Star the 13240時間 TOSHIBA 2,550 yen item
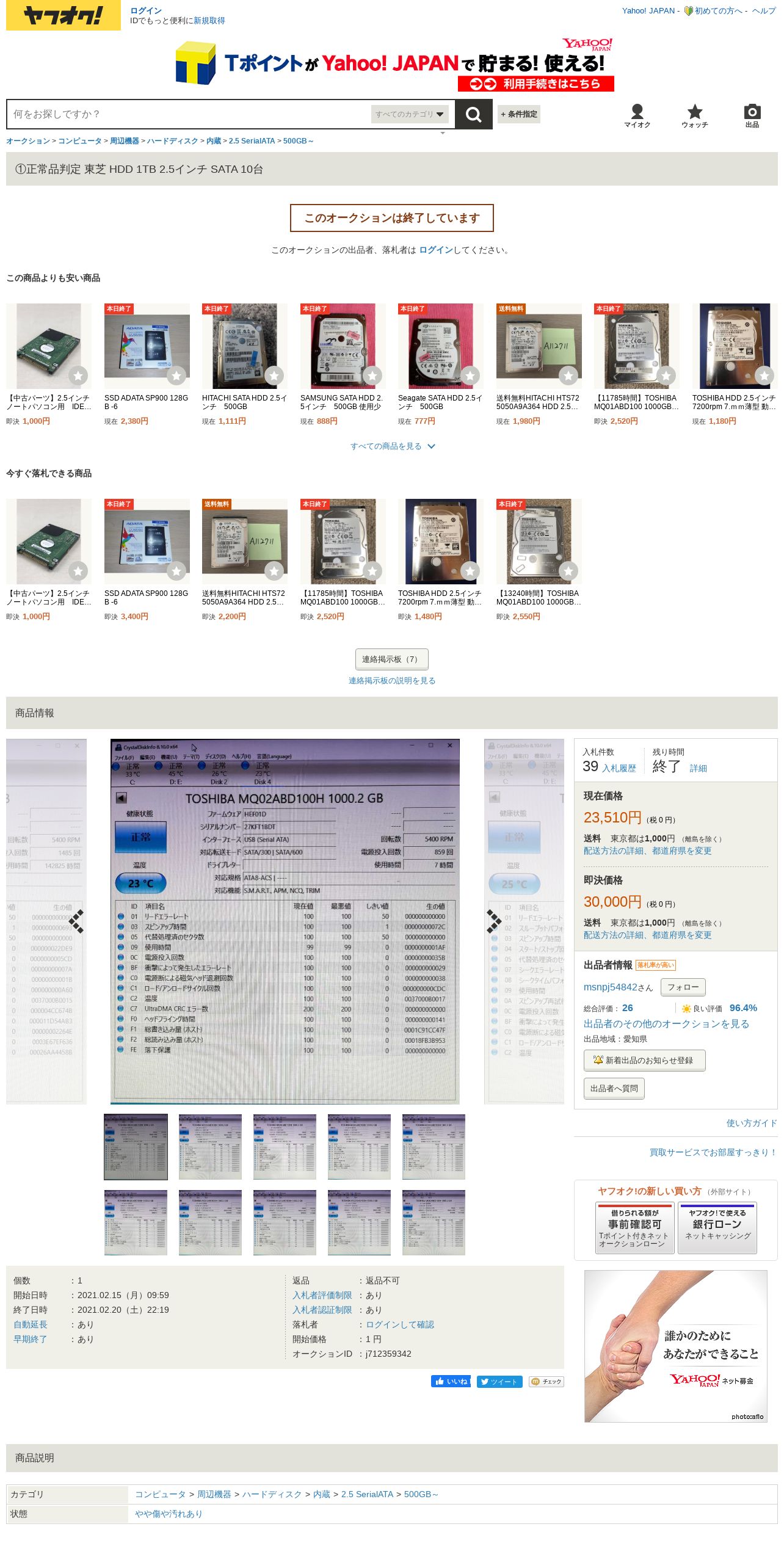The height and width of the screenshot is (1568, 784). point(568,571)
